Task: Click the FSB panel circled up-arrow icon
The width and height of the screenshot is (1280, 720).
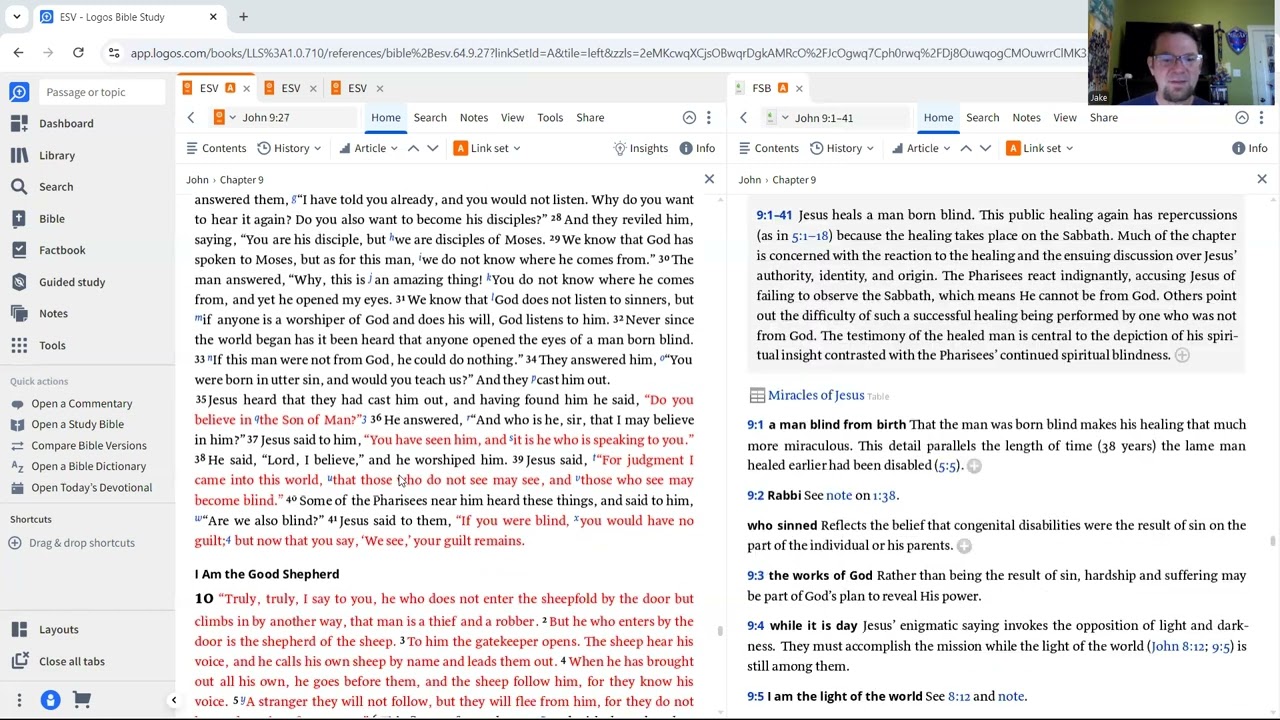Action: (x=1242, y=118)
